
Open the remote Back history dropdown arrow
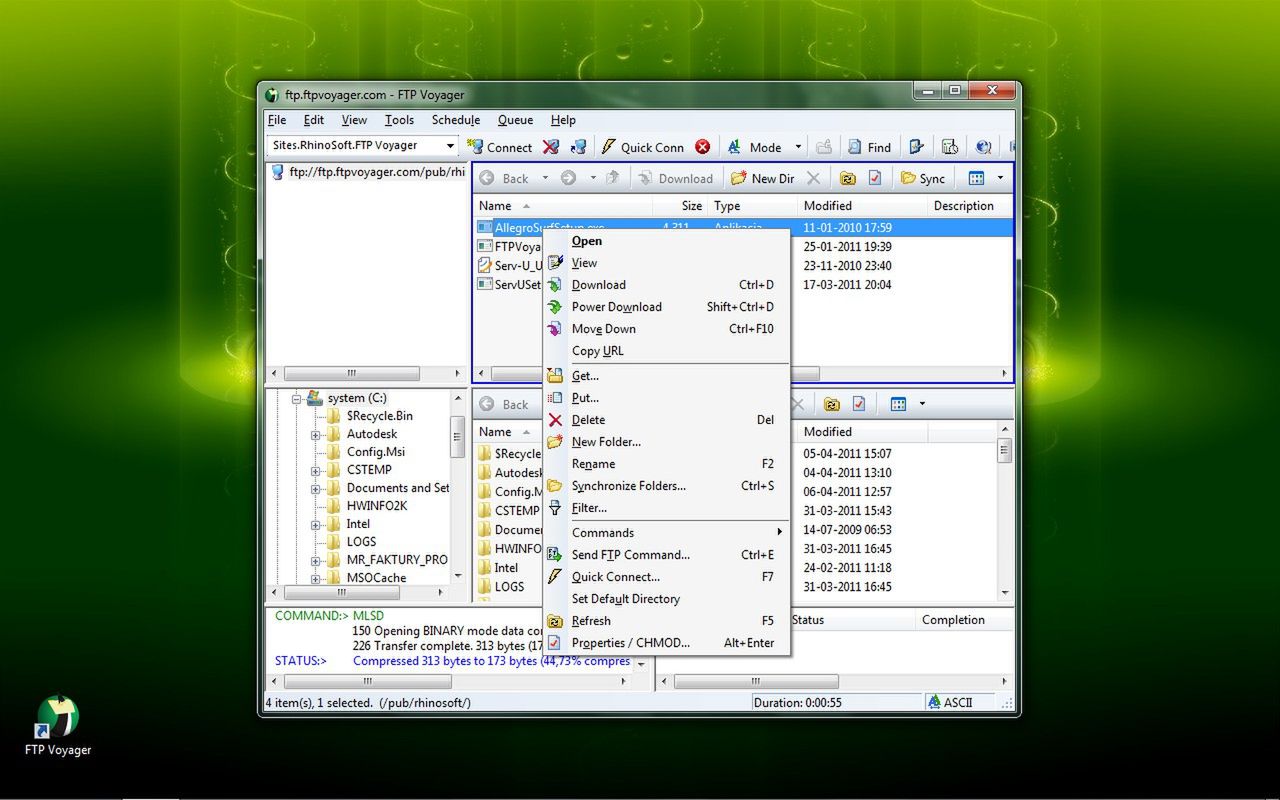(545, 178)
